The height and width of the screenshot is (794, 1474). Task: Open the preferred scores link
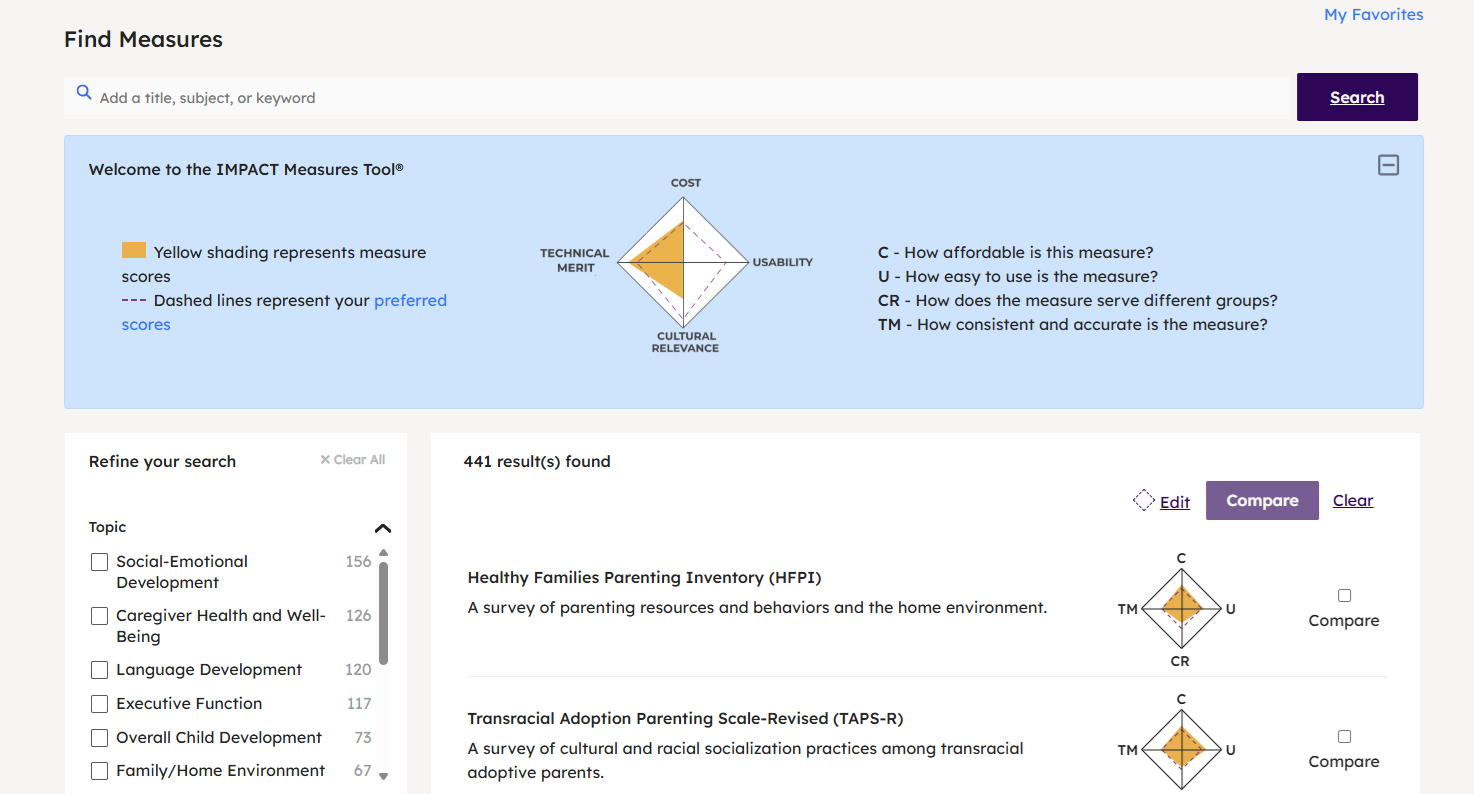[x=284, y=312]
